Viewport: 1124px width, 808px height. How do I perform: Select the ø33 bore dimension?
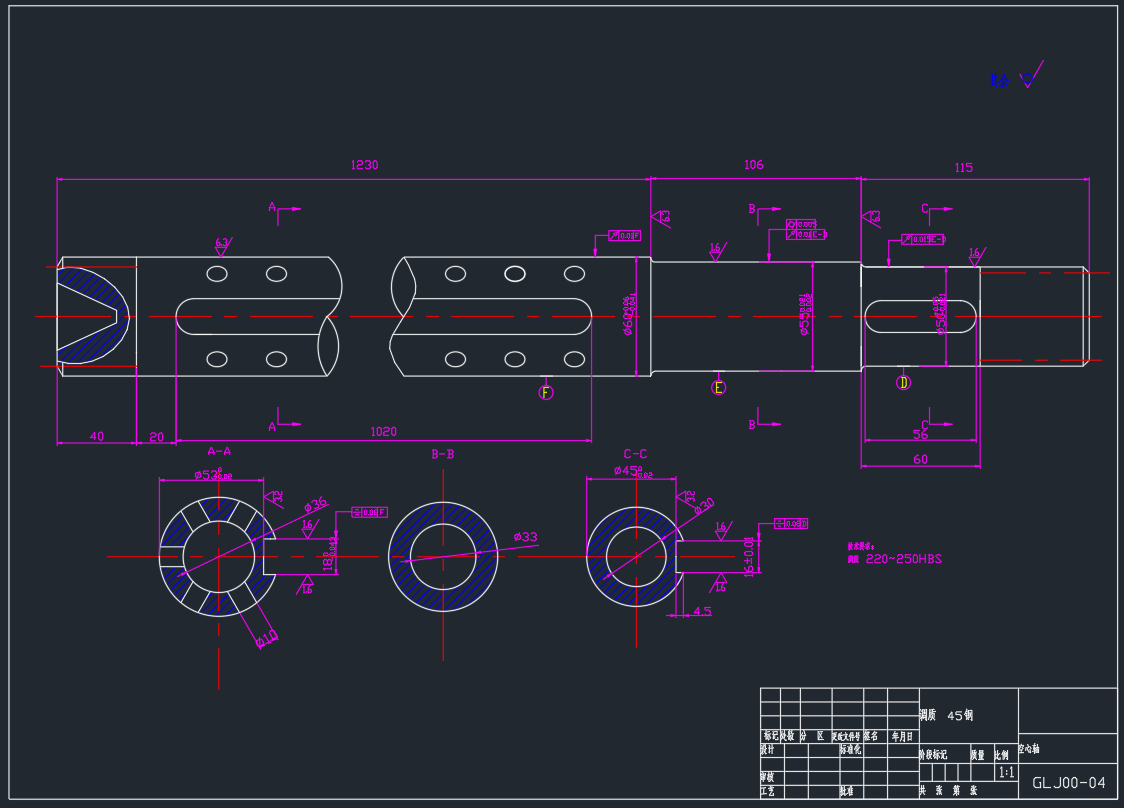[x=525, y=537]
